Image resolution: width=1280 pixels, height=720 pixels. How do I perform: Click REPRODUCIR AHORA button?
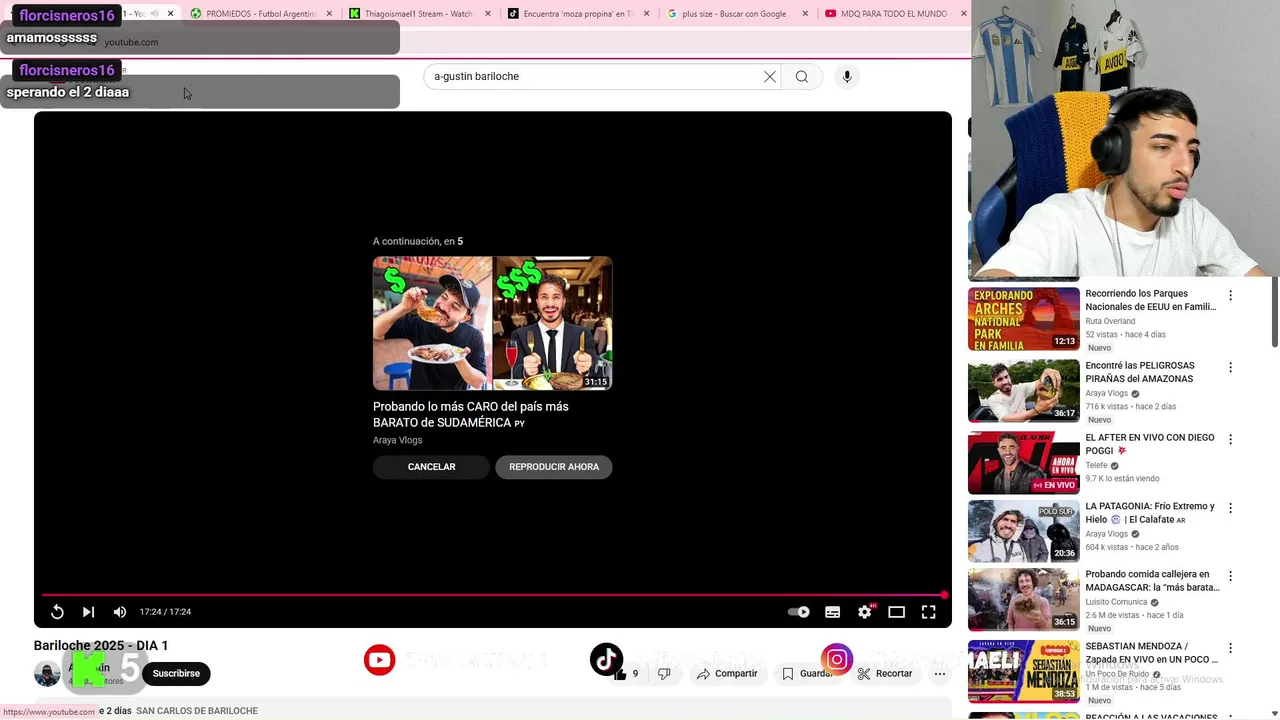(x=554, y=467)
